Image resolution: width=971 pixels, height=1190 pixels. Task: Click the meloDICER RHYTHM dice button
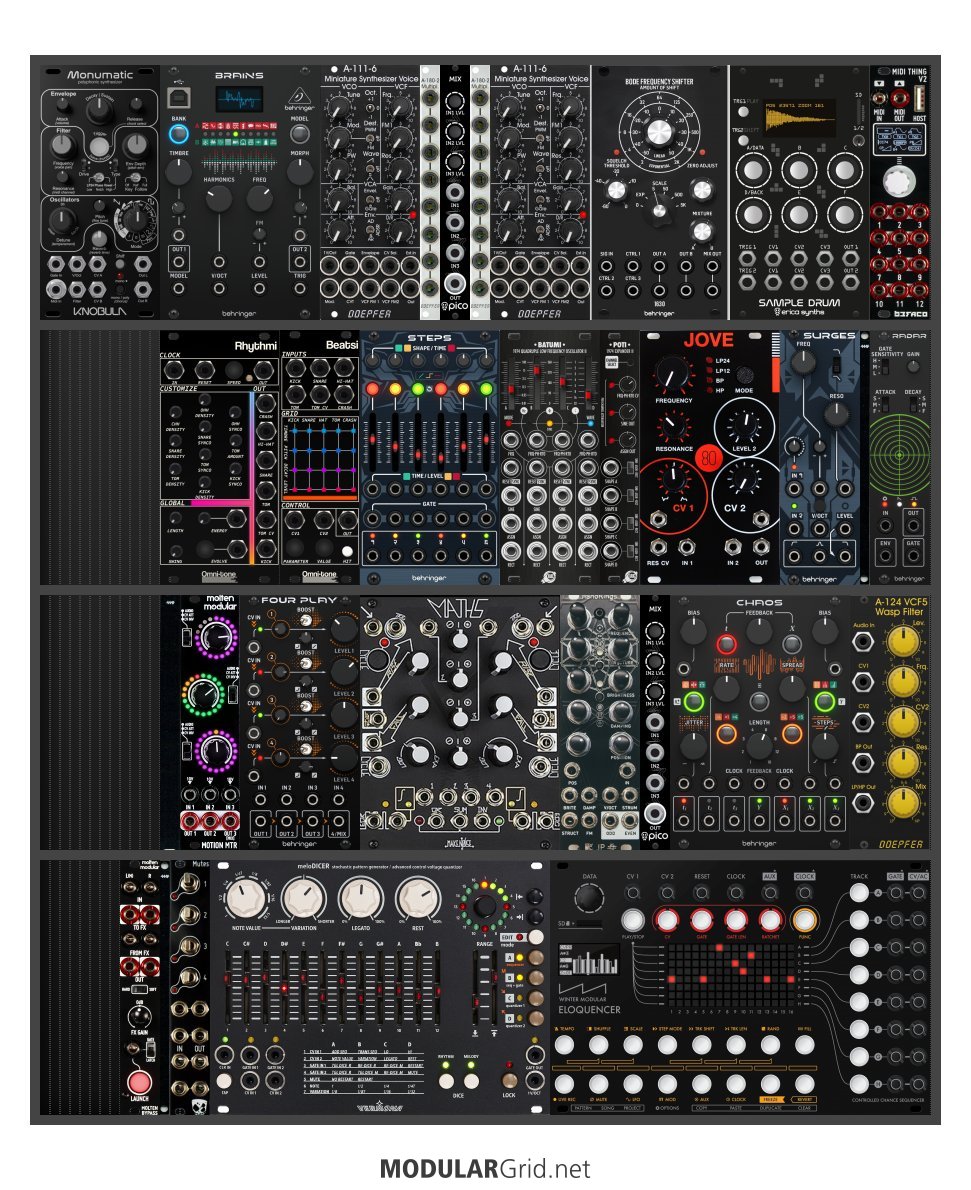[x=446, y=1080]
